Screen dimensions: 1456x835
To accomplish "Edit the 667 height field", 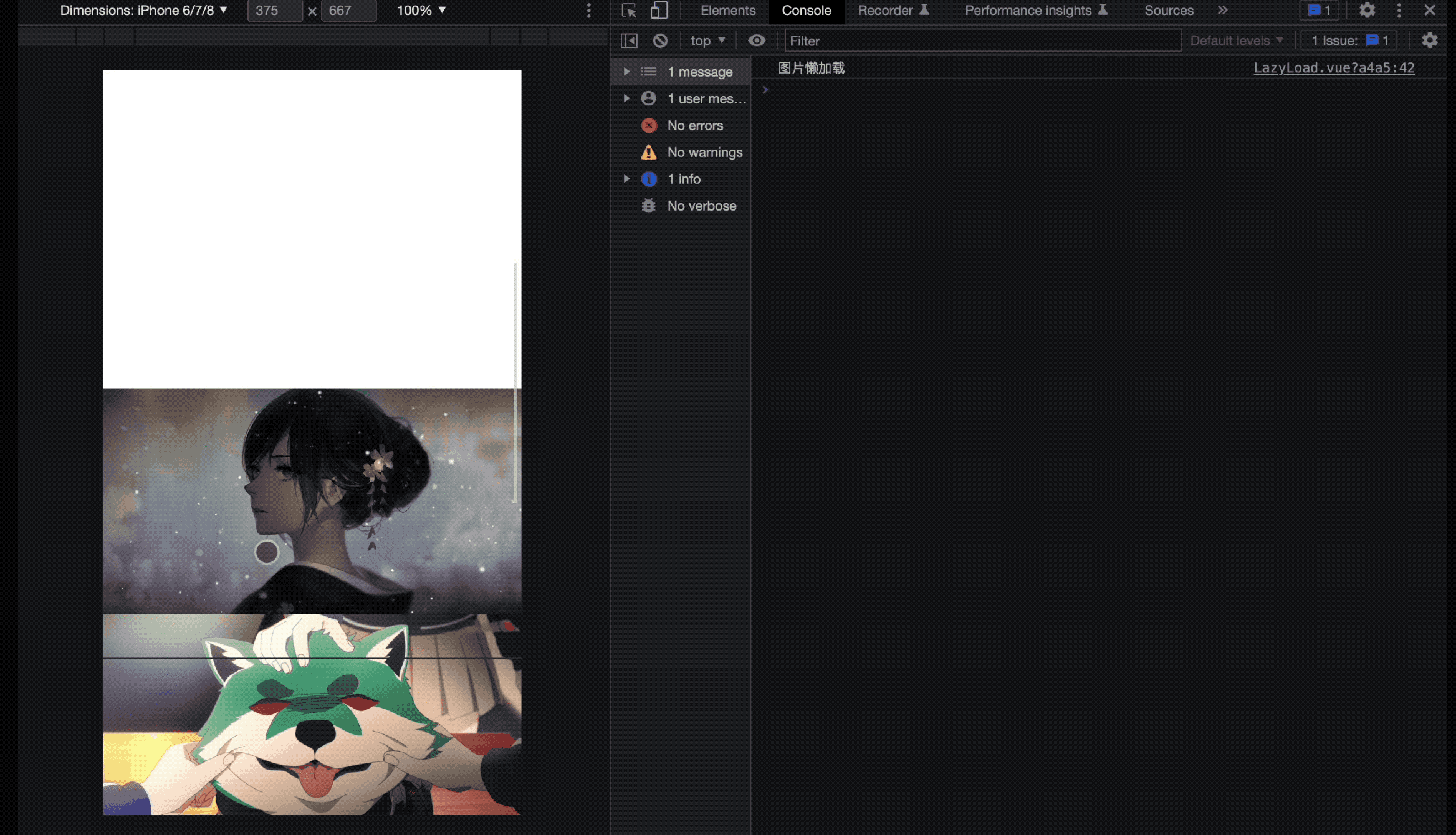I will click(x=348, y=11).
